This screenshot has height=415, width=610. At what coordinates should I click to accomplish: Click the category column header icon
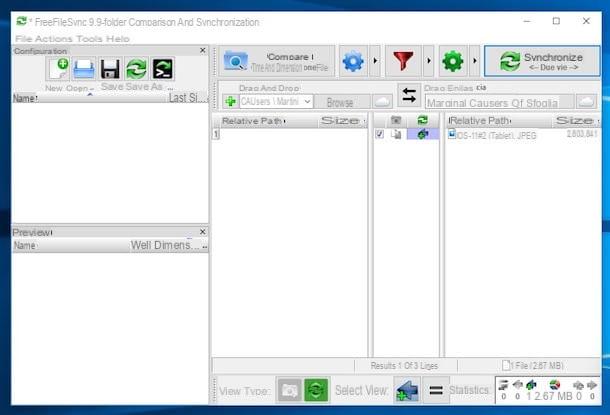click(396, 121)
